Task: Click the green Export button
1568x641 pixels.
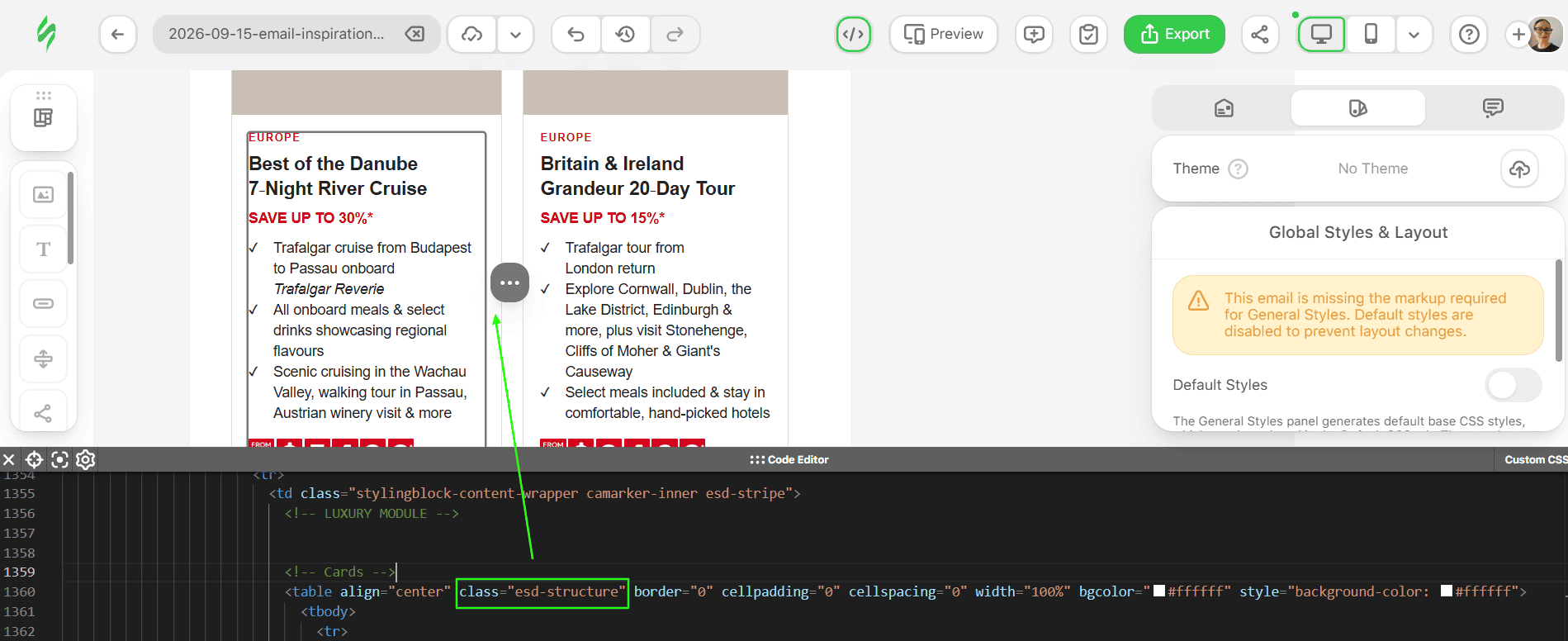Action: [x=1174, y=35]
